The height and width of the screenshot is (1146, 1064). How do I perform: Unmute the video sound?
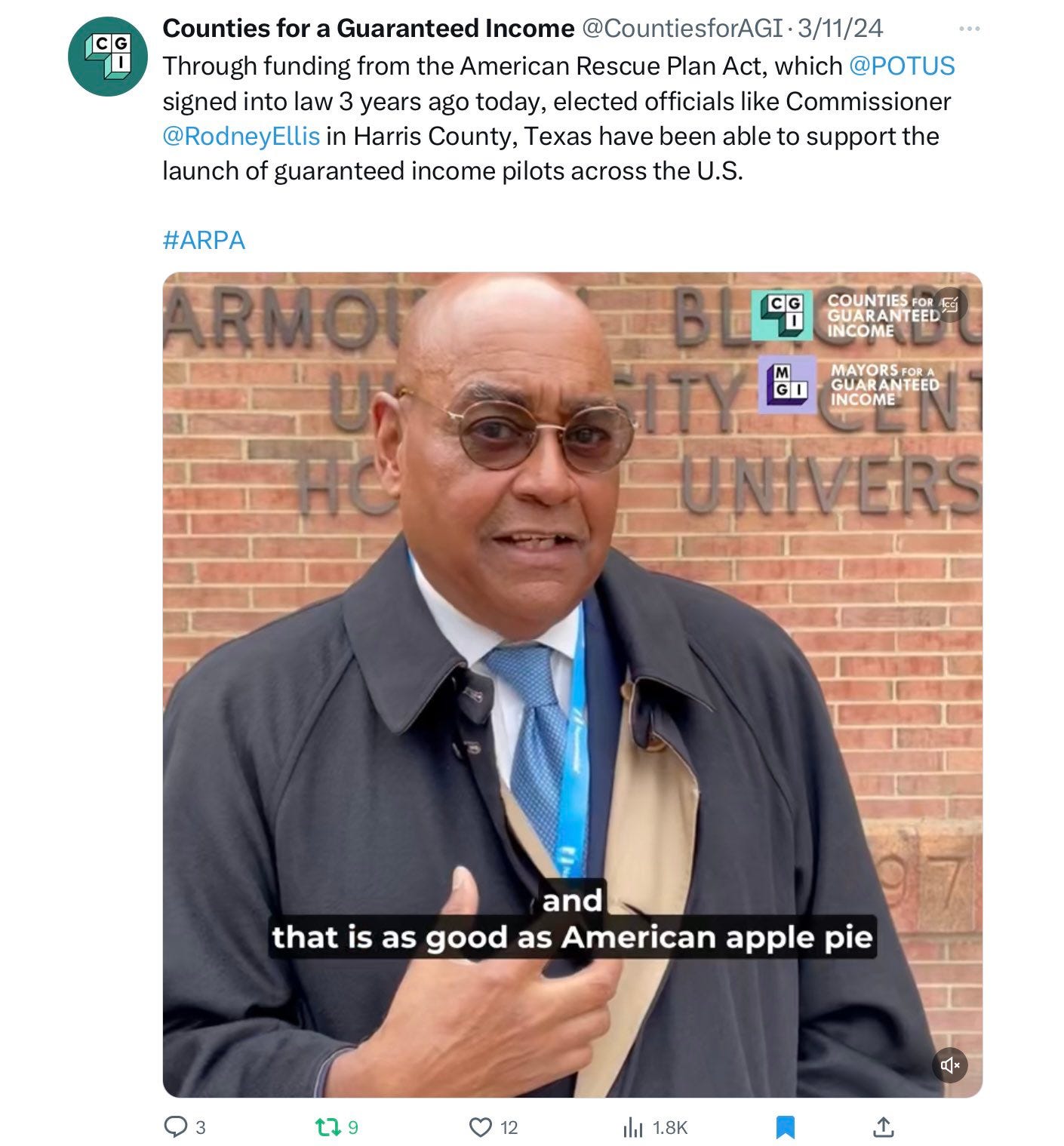pos(950,1065)
